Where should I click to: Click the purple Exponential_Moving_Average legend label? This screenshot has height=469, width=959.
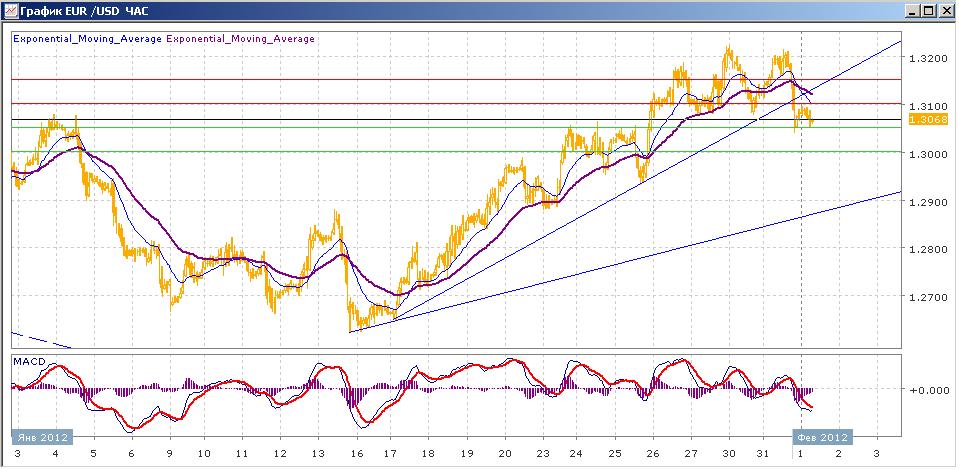[240, 39]
